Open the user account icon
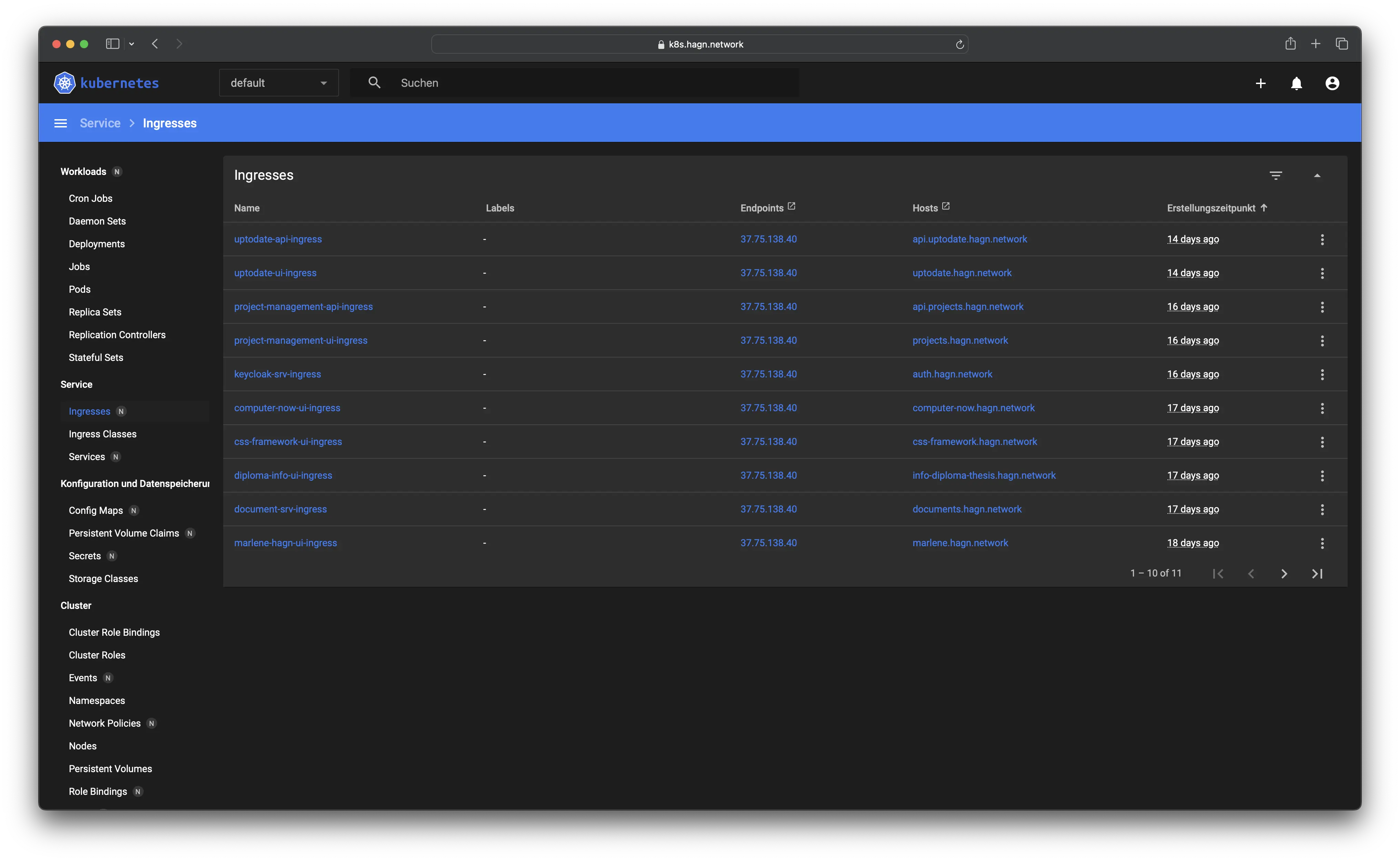1400x861 pixels. tap(1332, 84)
